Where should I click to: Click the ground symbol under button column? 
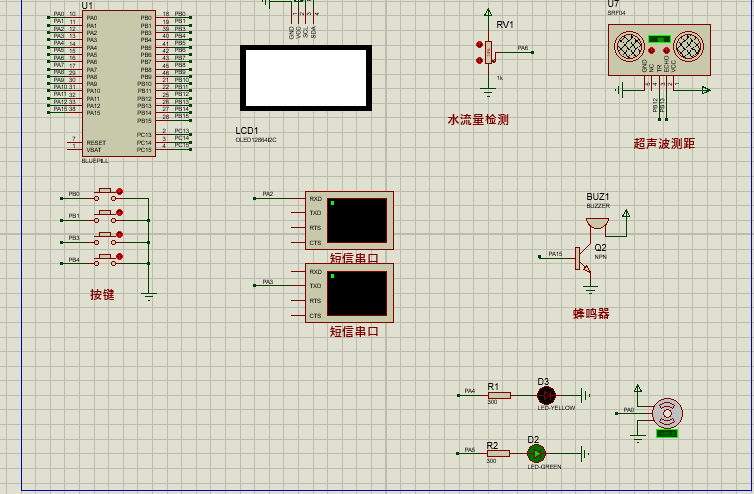point(149,296)
